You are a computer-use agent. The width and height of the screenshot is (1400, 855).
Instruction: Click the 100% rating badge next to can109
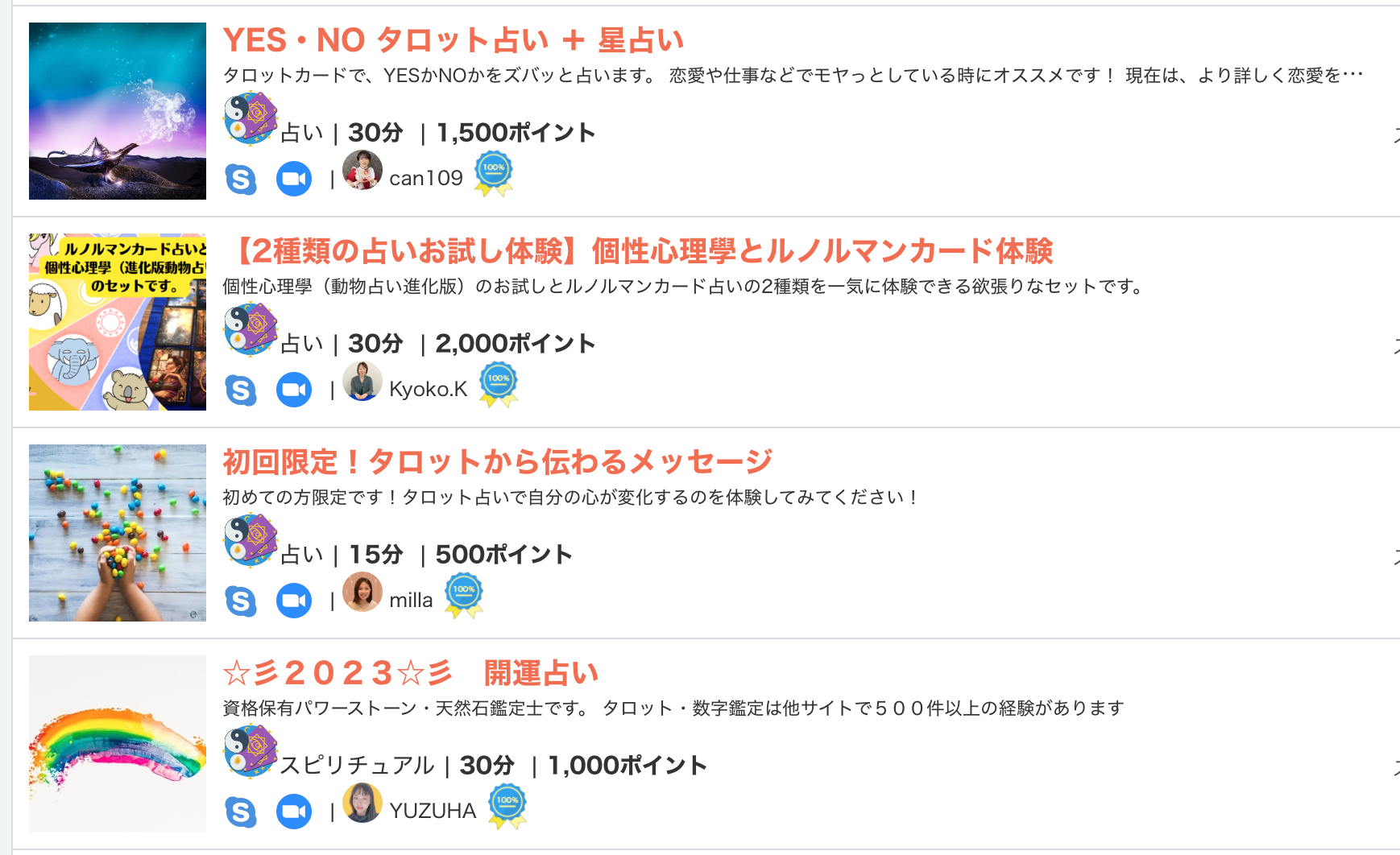click(x=494, y=171)
